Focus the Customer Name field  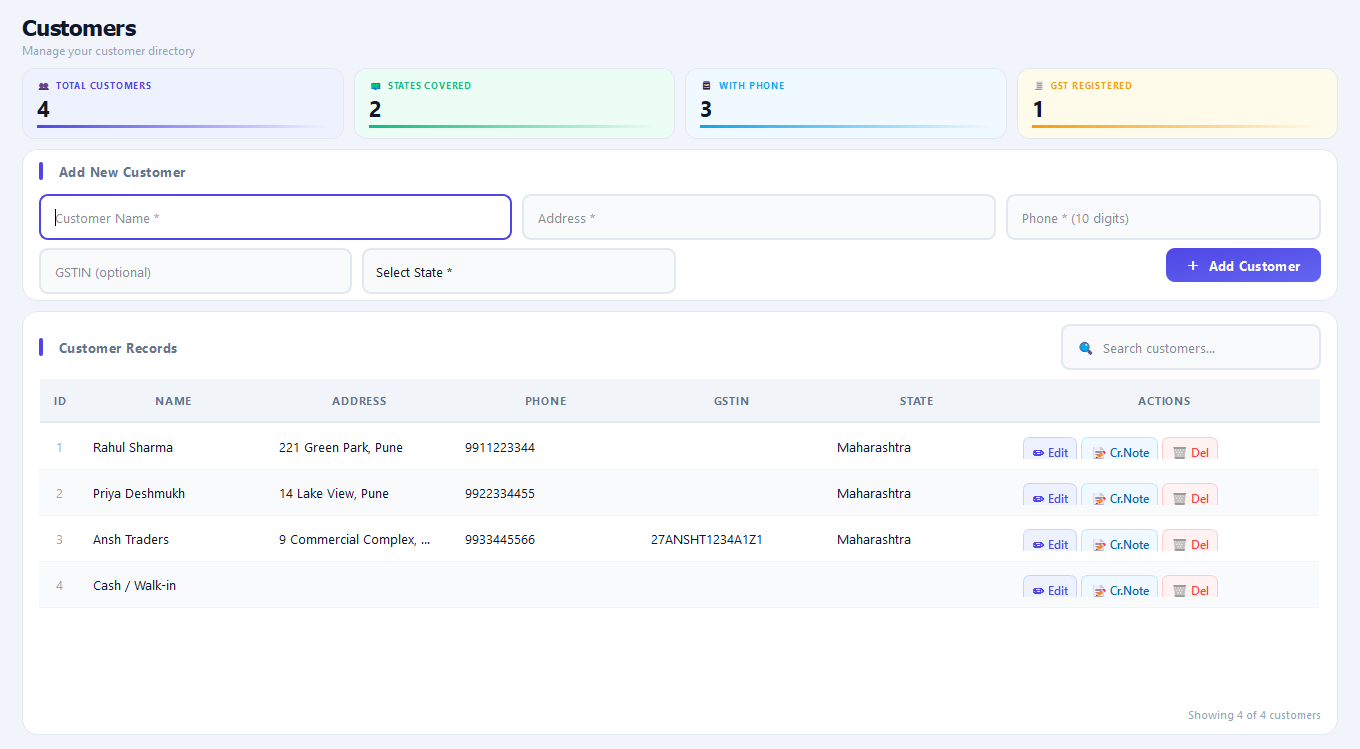coord(275,217)
